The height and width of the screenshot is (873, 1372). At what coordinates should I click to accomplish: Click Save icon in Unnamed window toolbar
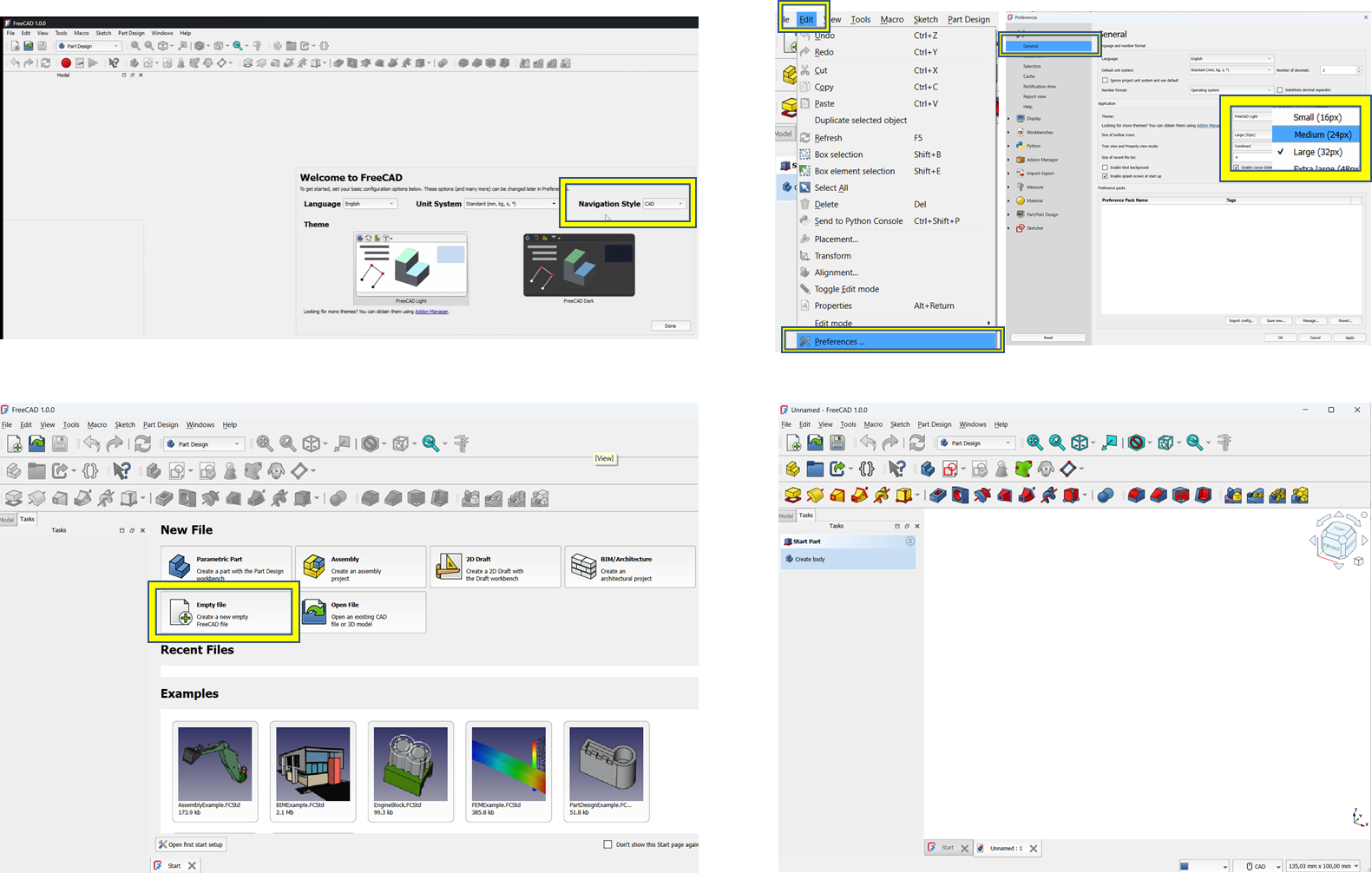coord(837,443)
